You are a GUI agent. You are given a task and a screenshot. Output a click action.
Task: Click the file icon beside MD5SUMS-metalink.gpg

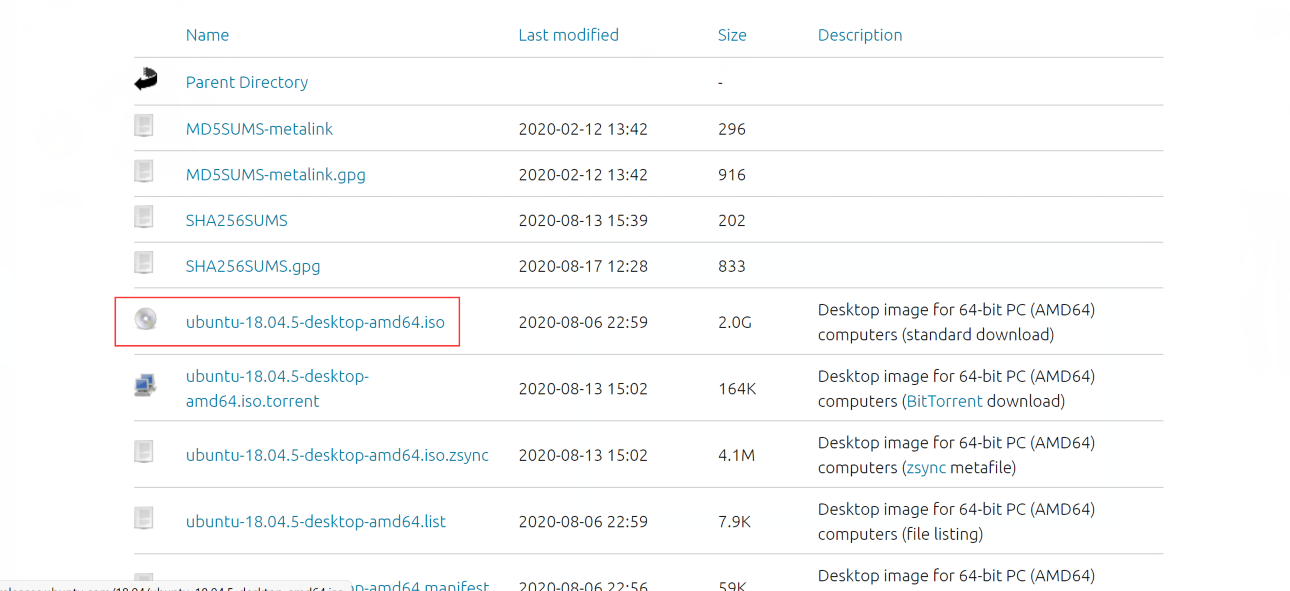(x=145, y=172)
